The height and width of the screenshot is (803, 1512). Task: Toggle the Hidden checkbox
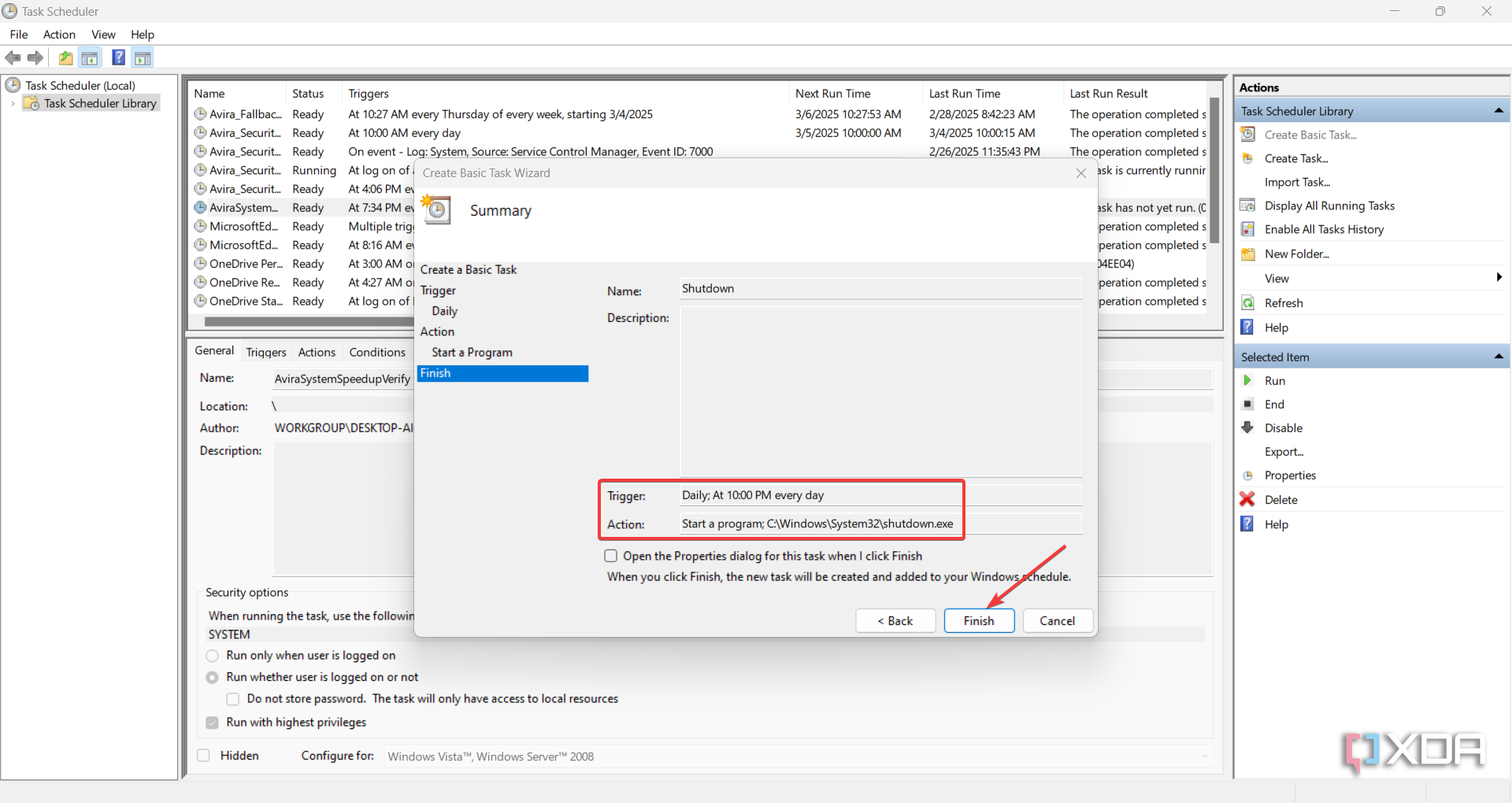204,756
